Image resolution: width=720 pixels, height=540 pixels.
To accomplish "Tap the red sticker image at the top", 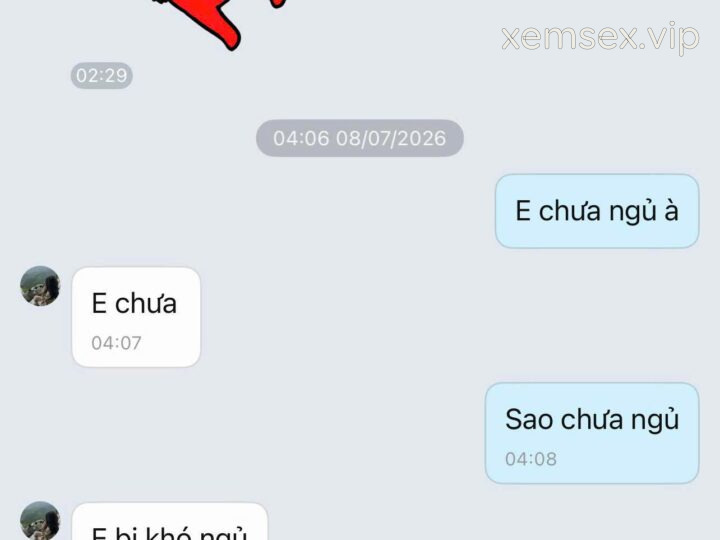I will pyautogui.click(x=216, y=21).
